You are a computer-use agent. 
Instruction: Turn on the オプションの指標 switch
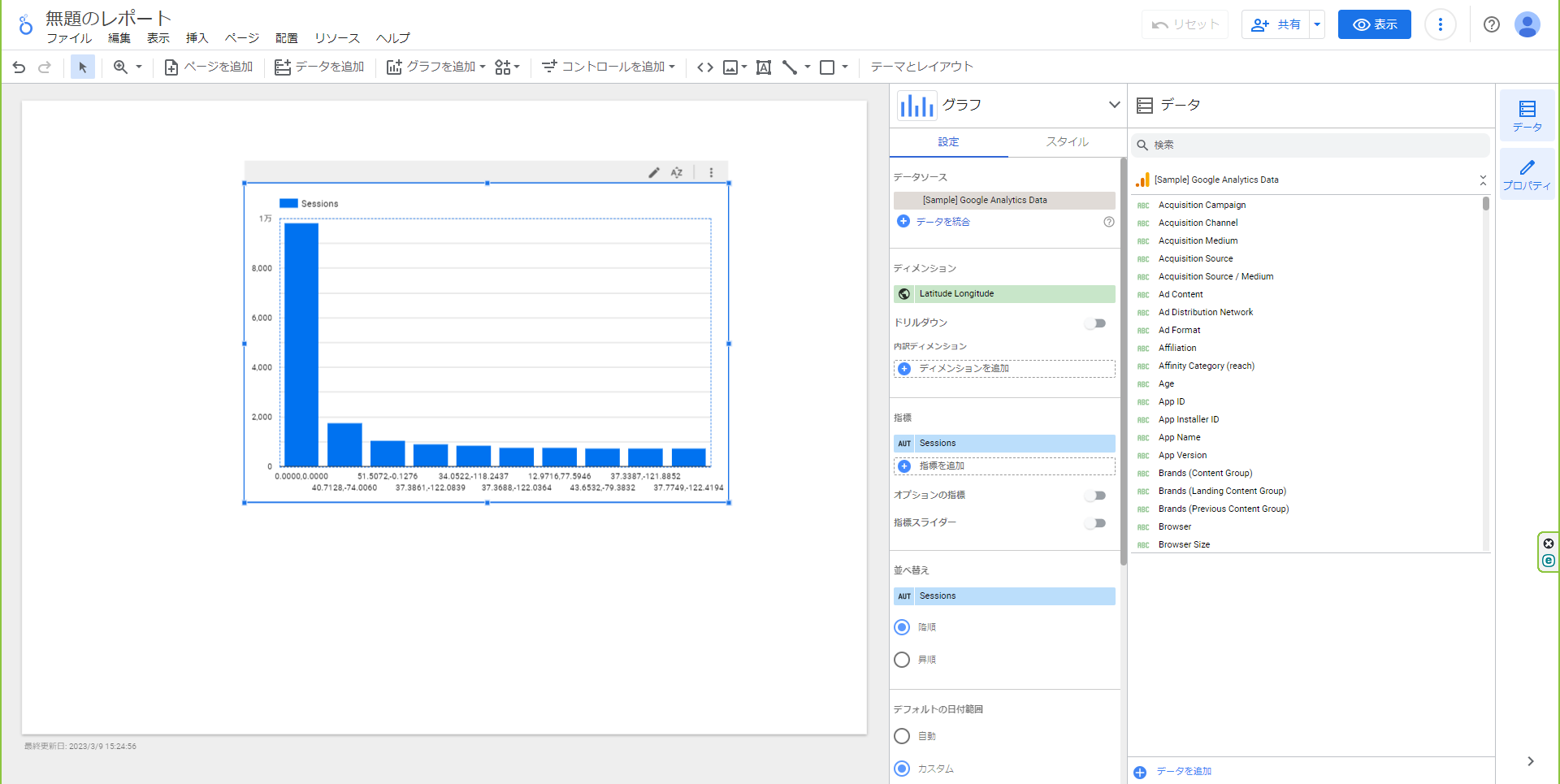(x=1095, y=496)
